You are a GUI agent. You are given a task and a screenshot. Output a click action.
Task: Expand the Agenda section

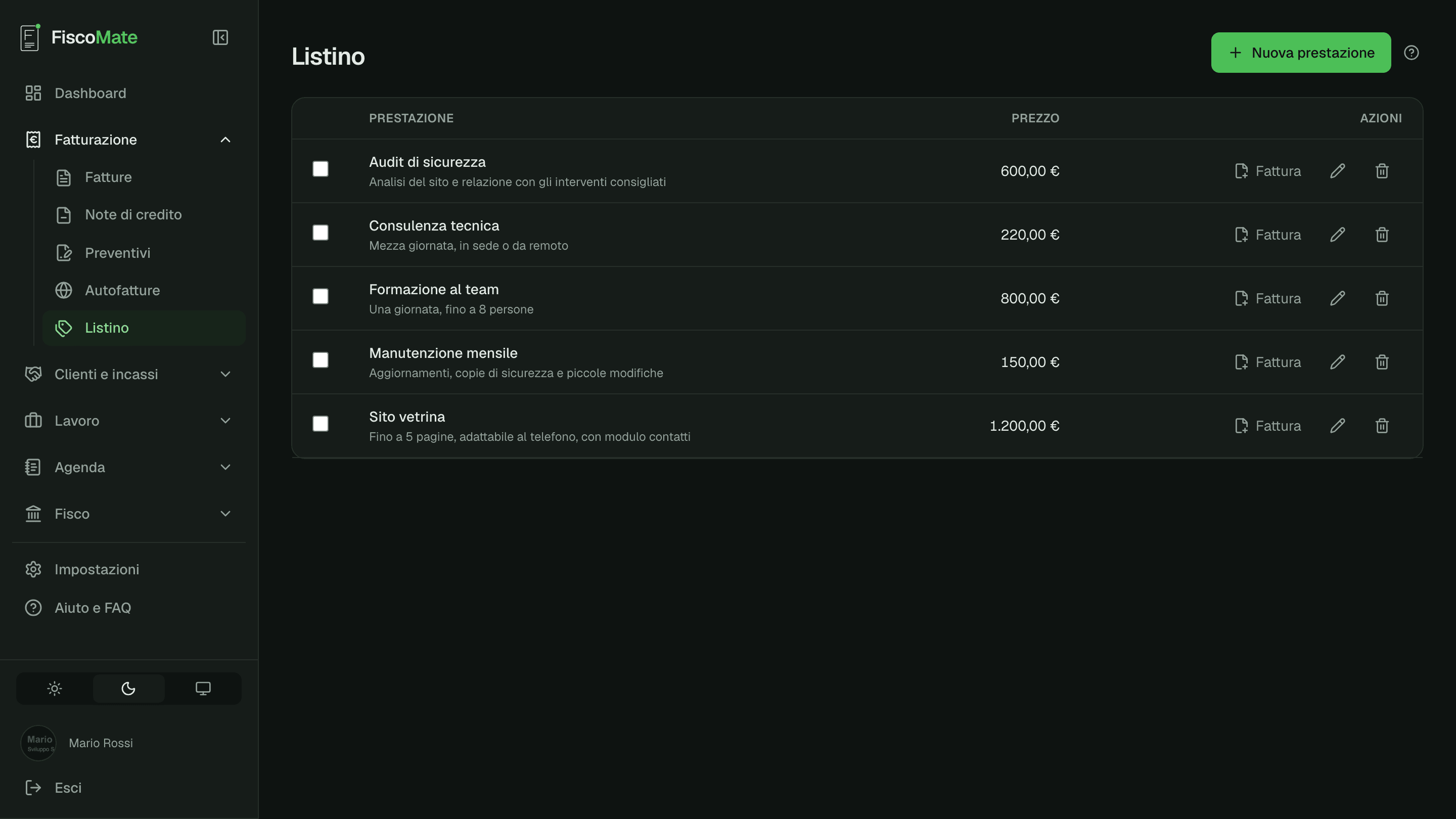[128, 468]
